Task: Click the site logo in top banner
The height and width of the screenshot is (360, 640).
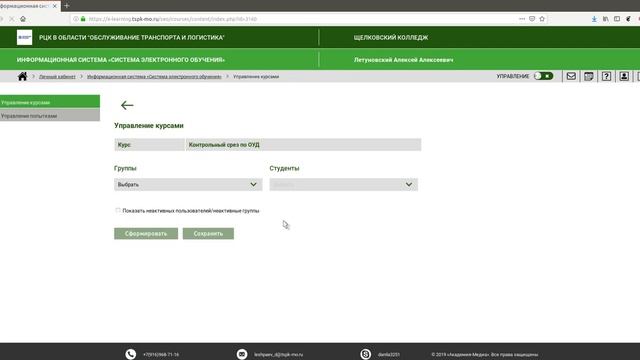Action: [24, 38]
